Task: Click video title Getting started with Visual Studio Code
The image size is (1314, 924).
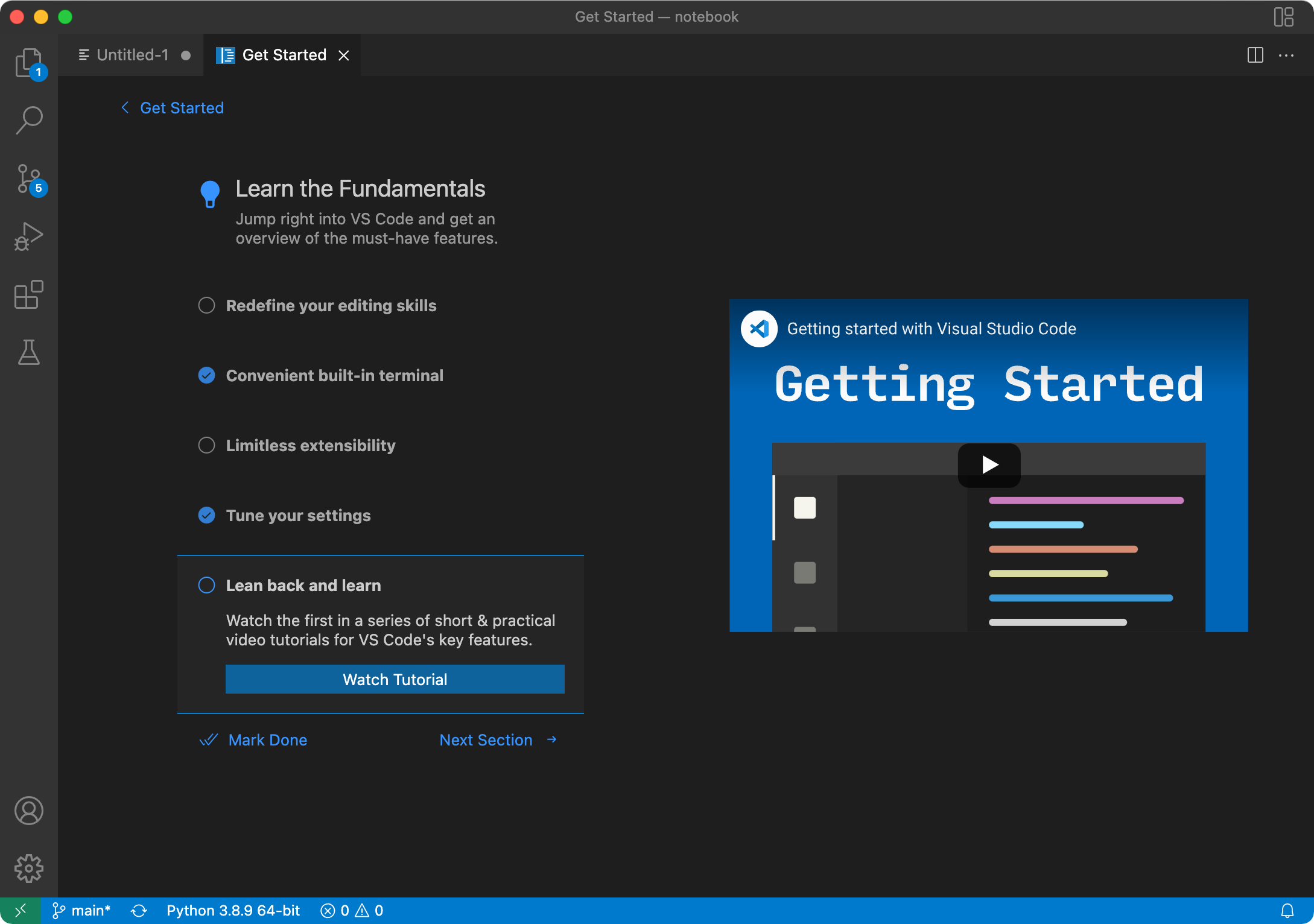Action: pos(932,329)
